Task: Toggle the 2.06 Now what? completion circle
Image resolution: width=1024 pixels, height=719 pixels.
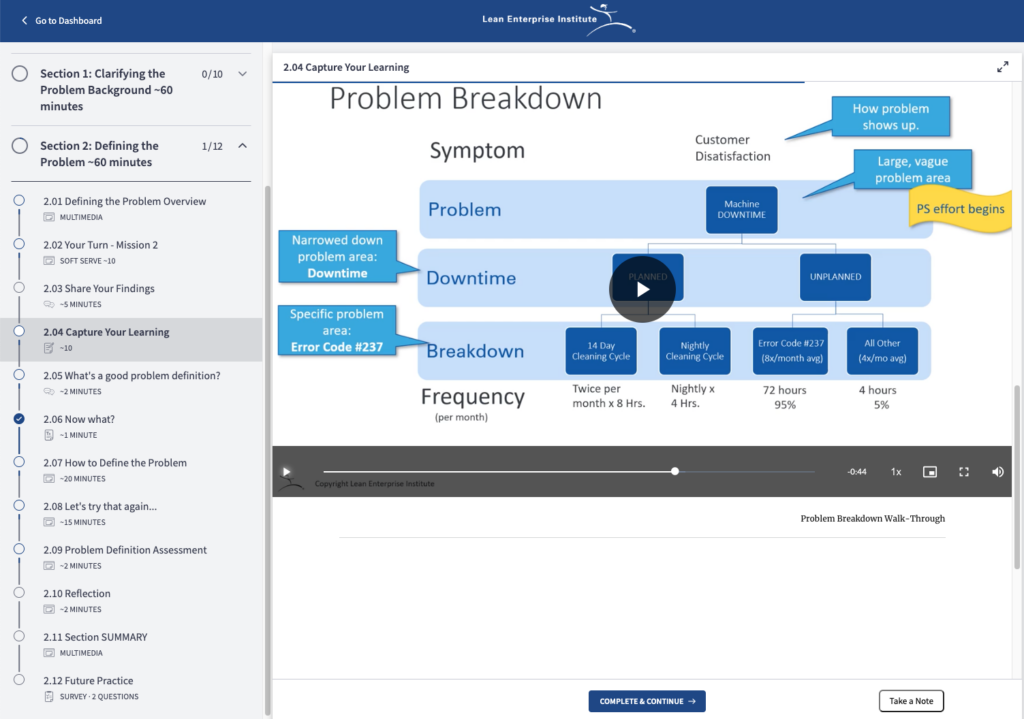Action: point(19,419)
